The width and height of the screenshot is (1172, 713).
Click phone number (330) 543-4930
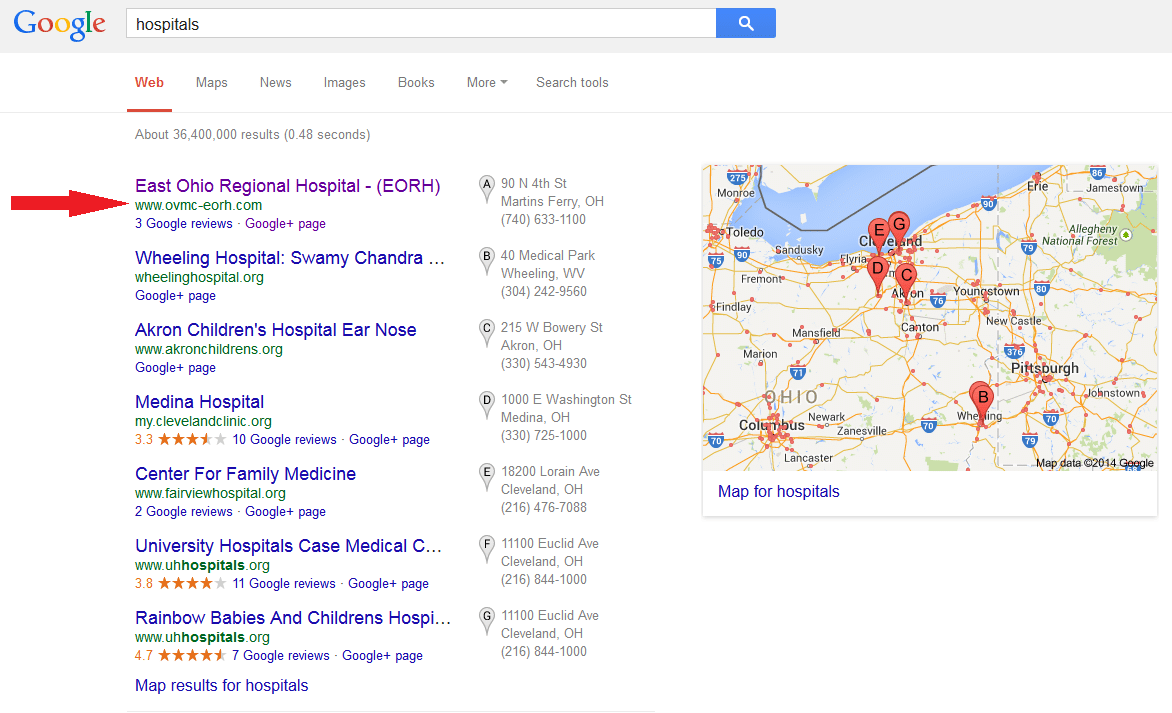point(543,363)
